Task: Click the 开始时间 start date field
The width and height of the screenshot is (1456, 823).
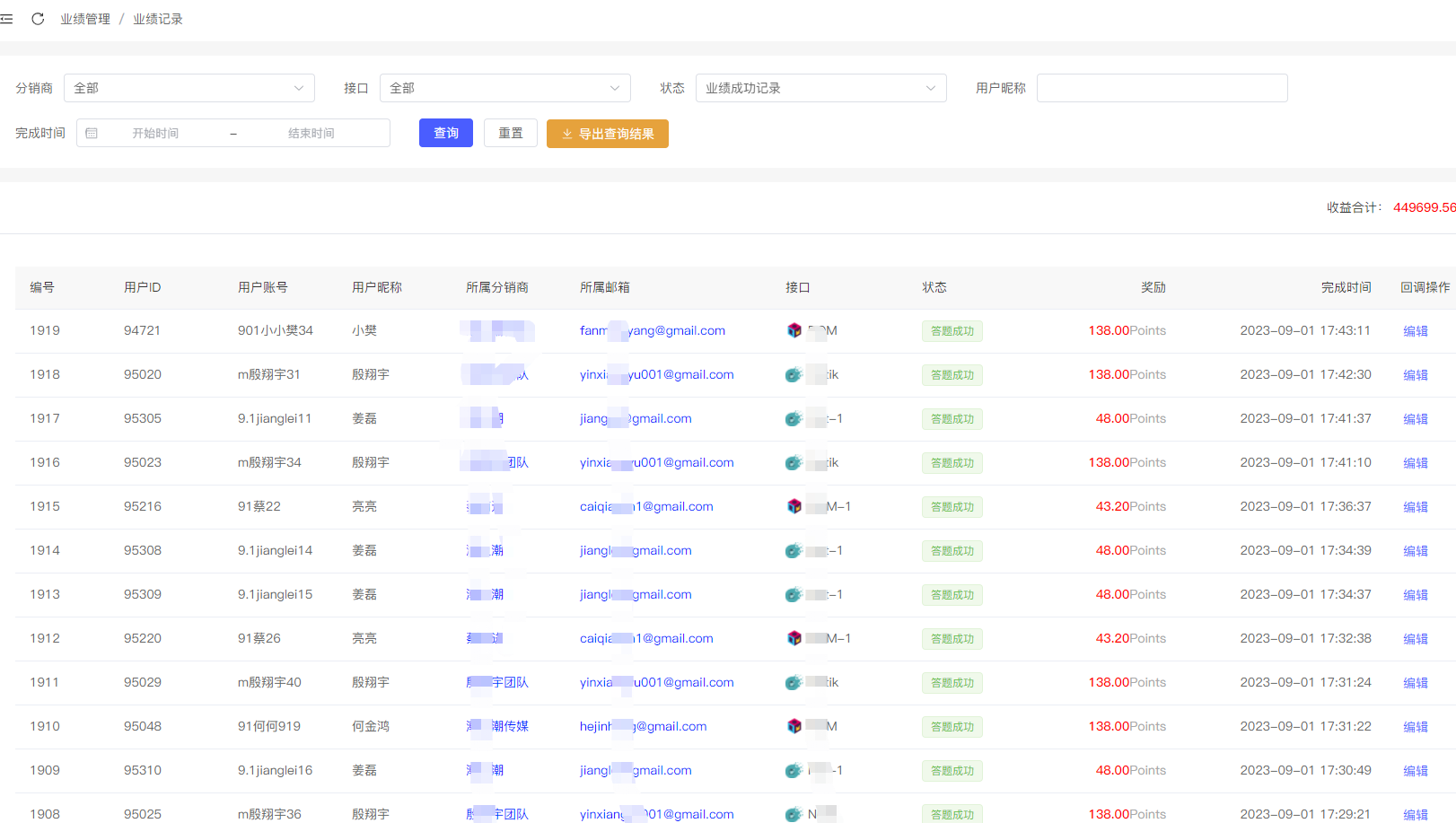Action: [156, 133]
